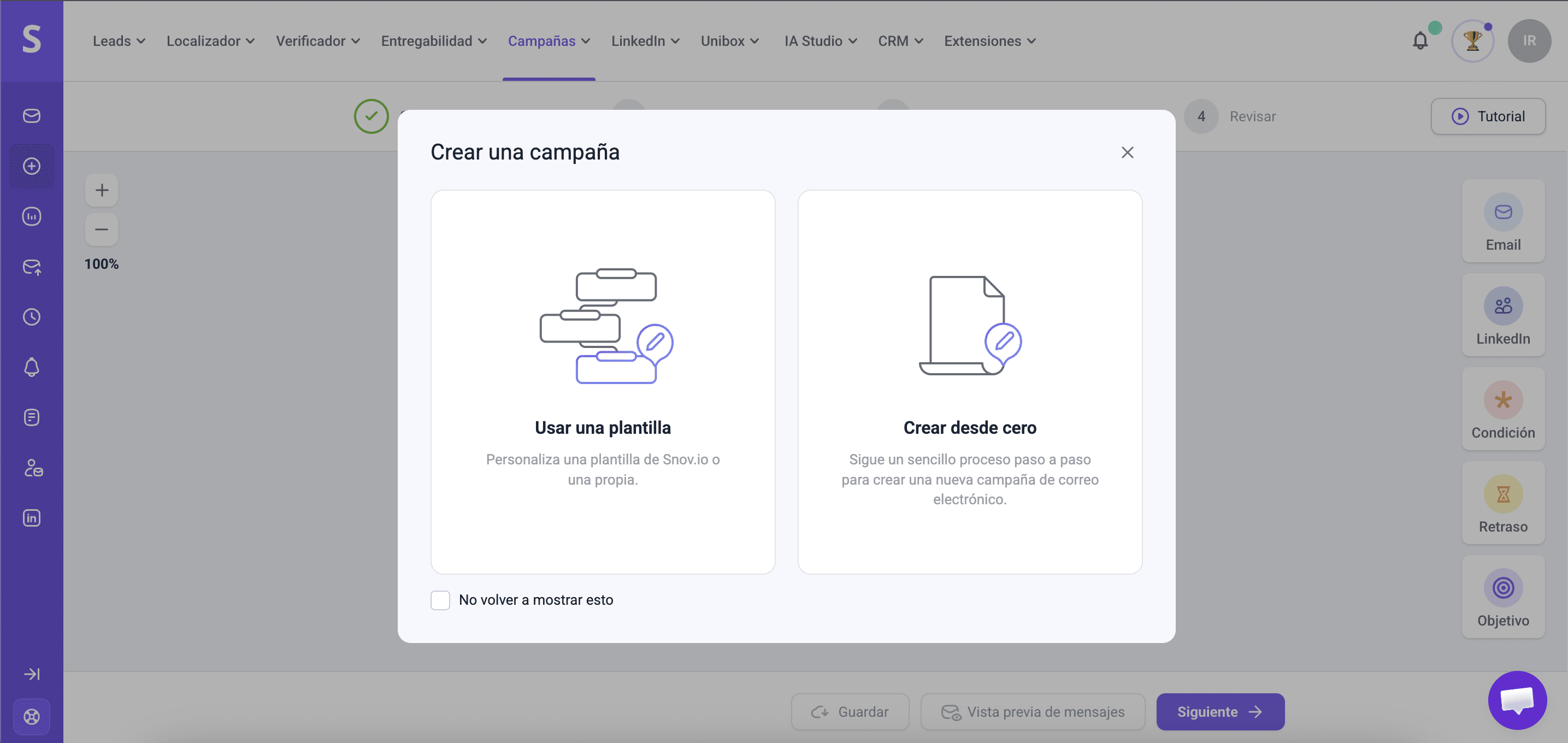Select the "Crear desde cero" card
Screen dimensions: 1568x743
[x=970, y=381]
